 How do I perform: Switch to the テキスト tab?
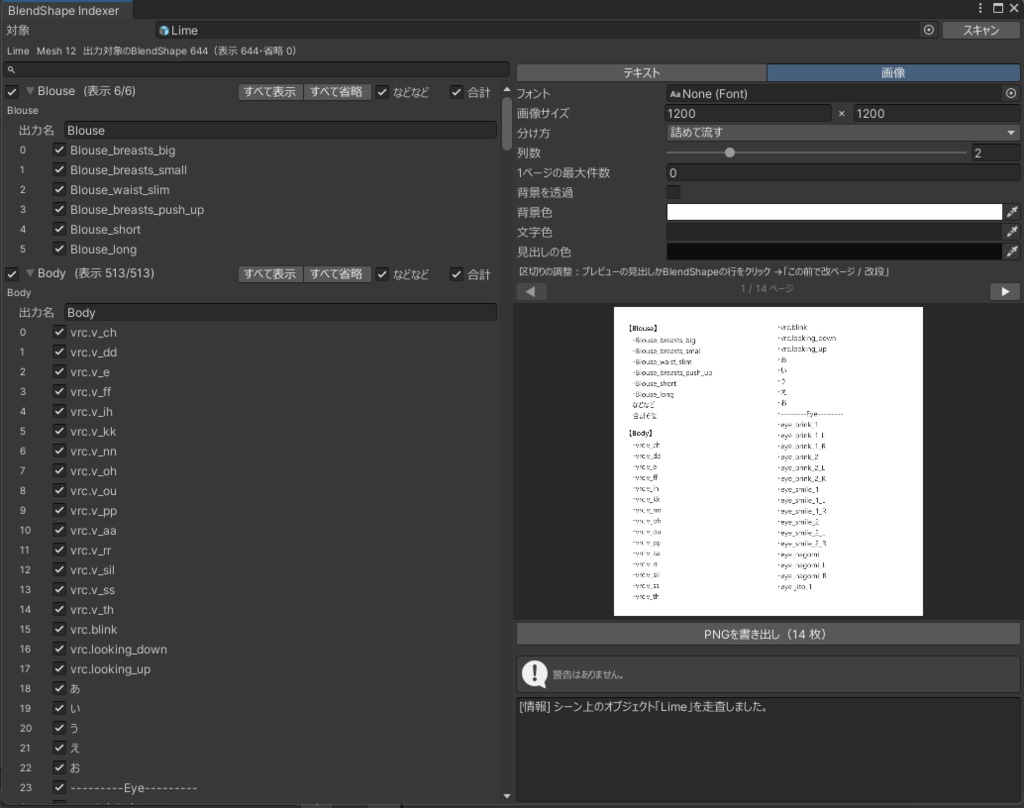641,73
